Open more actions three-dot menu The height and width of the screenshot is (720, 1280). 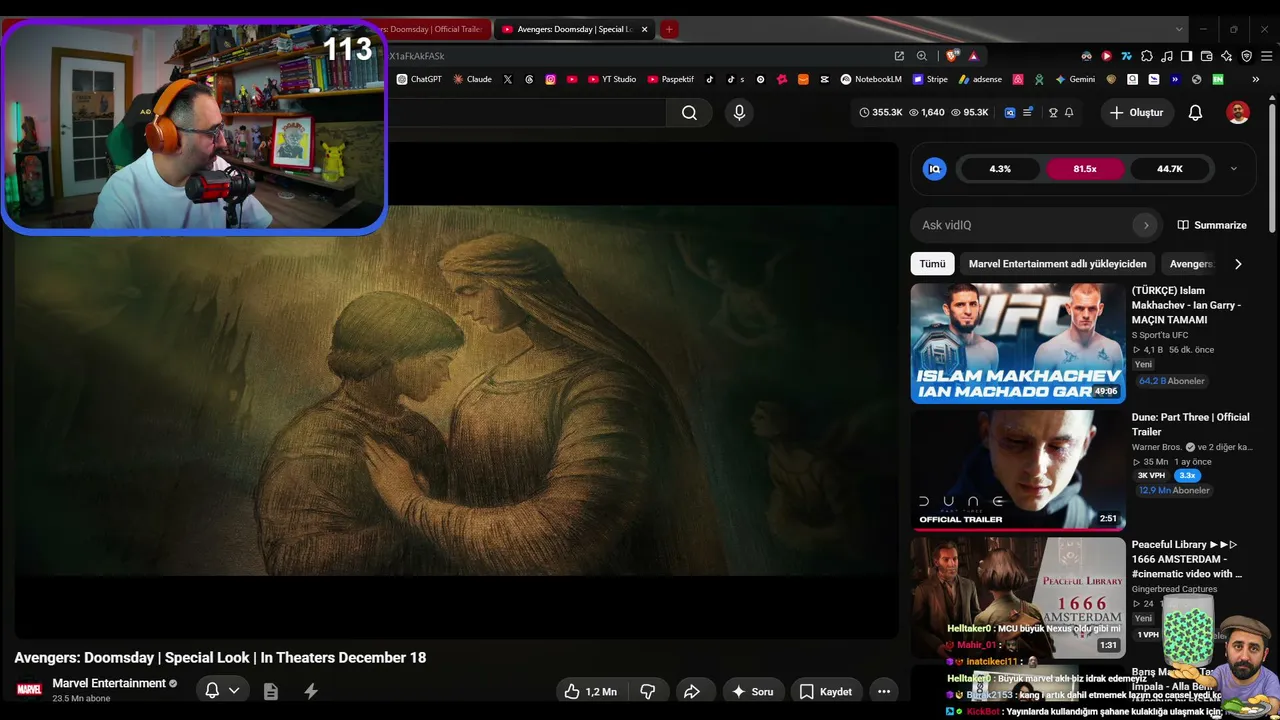[x=883, y=691]
